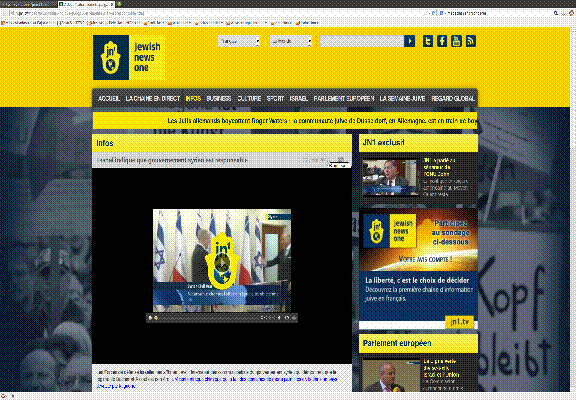Select the INFOS menu item
Image resolution: width=576 pixels, height=400 pixels.
point(193,98)
